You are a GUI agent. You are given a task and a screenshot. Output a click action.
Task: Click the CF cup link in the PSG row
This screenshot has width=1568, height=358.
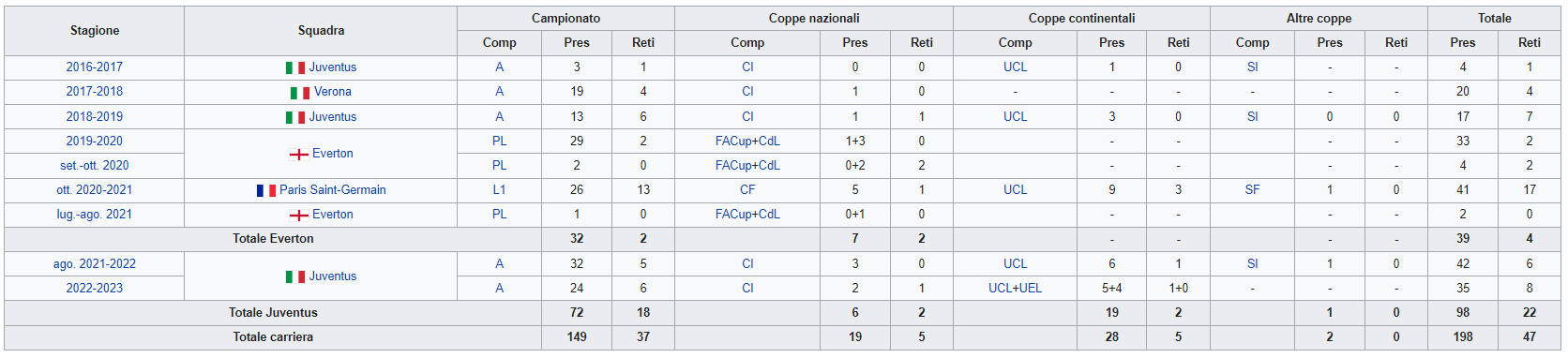747,190
